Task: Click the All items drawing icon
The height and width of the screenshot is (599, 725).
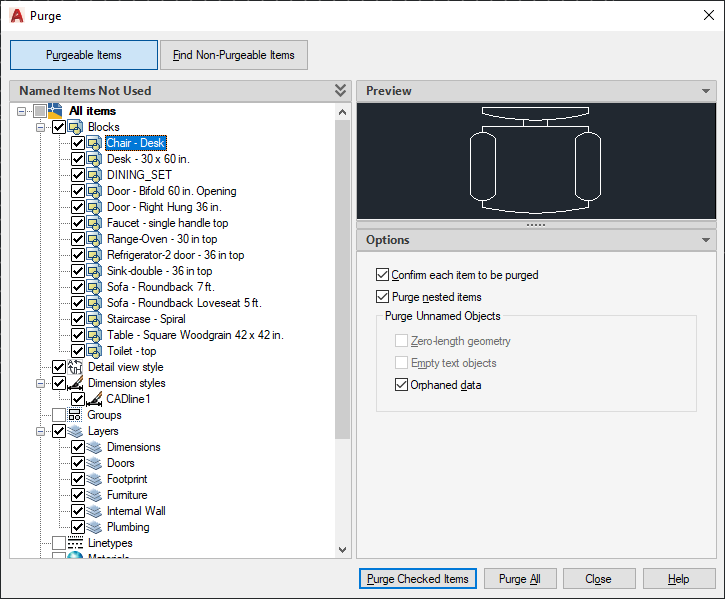Action: [x=55, y=111]
